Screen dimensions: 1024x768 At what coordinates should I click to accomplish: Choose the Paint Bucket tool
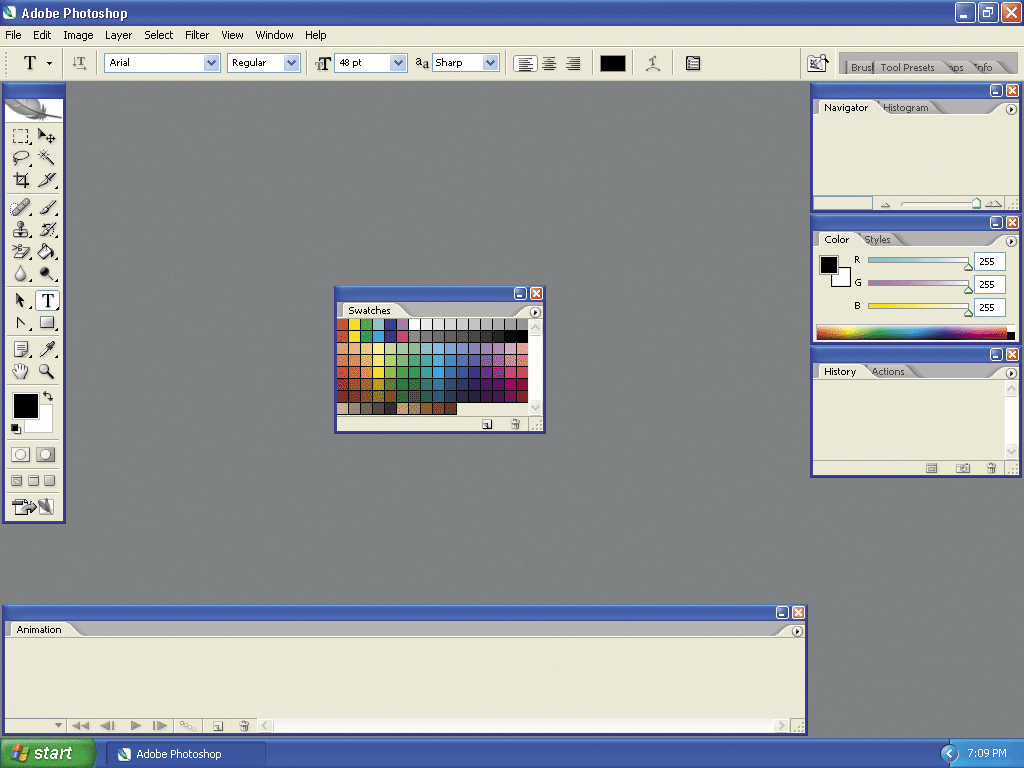[47, 252]
